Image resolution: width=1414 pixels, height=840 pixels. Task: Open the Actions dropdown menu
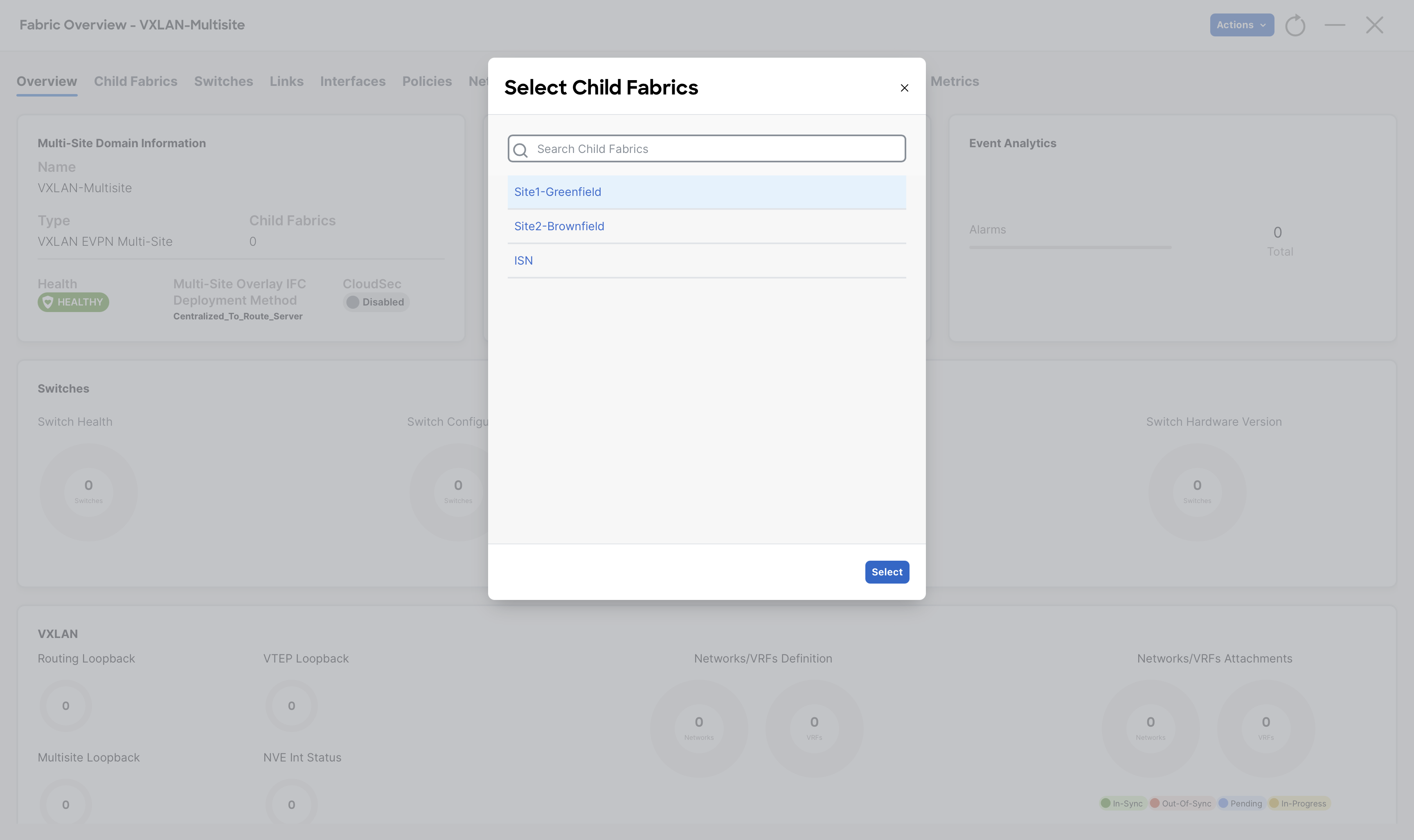click(1242, 25)
